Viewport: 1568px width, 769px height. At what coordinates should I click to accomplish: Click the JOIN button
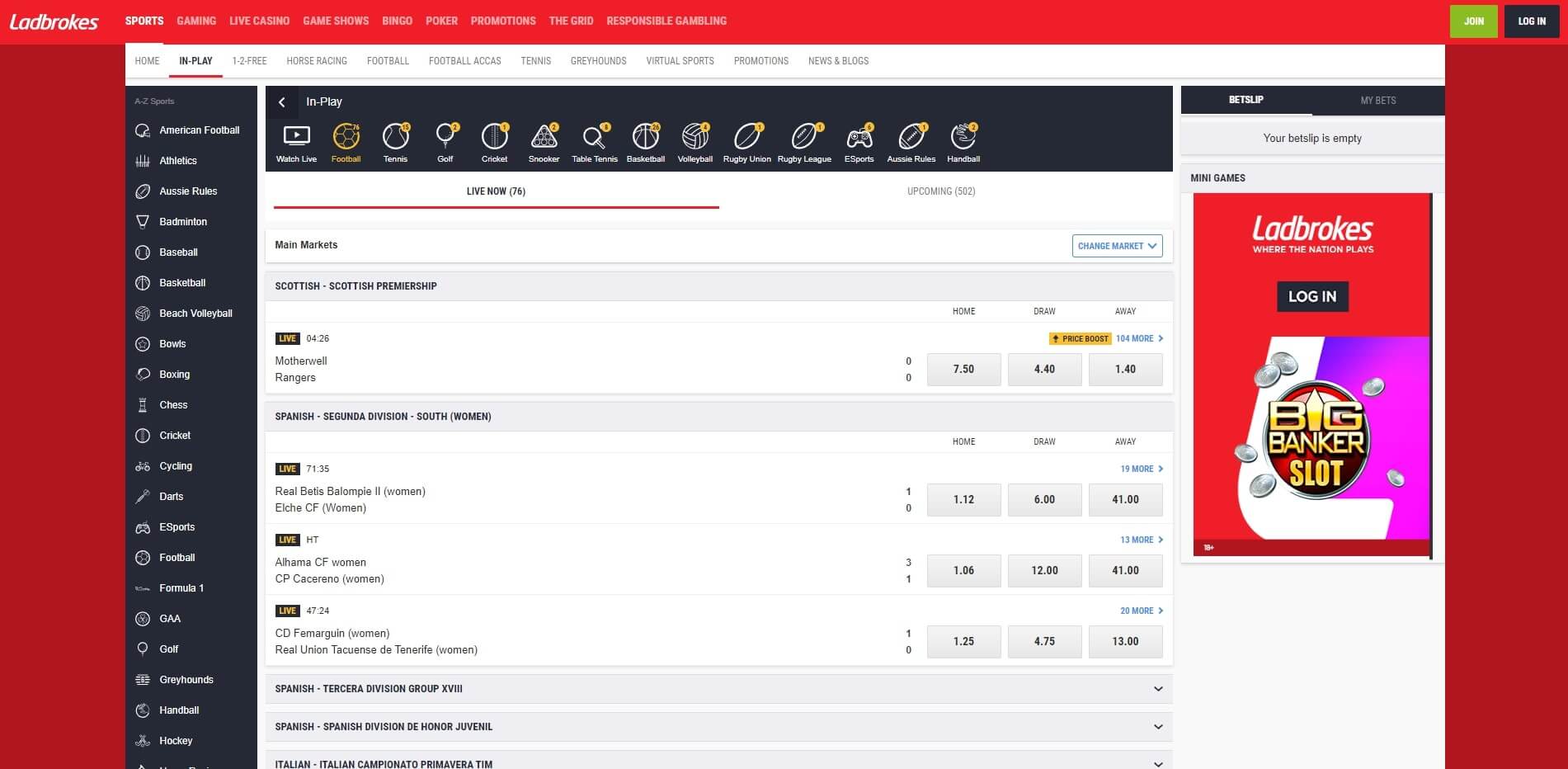tap(1473, 21)
